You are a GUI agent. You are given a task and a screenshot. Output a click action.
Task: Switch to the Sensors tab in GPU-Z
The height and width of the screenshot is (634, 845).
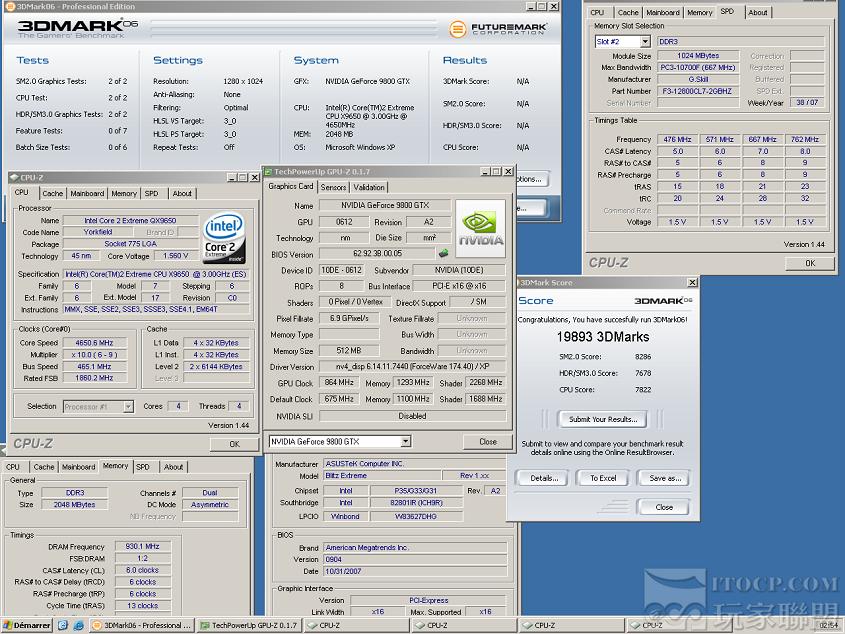(333, 187)
